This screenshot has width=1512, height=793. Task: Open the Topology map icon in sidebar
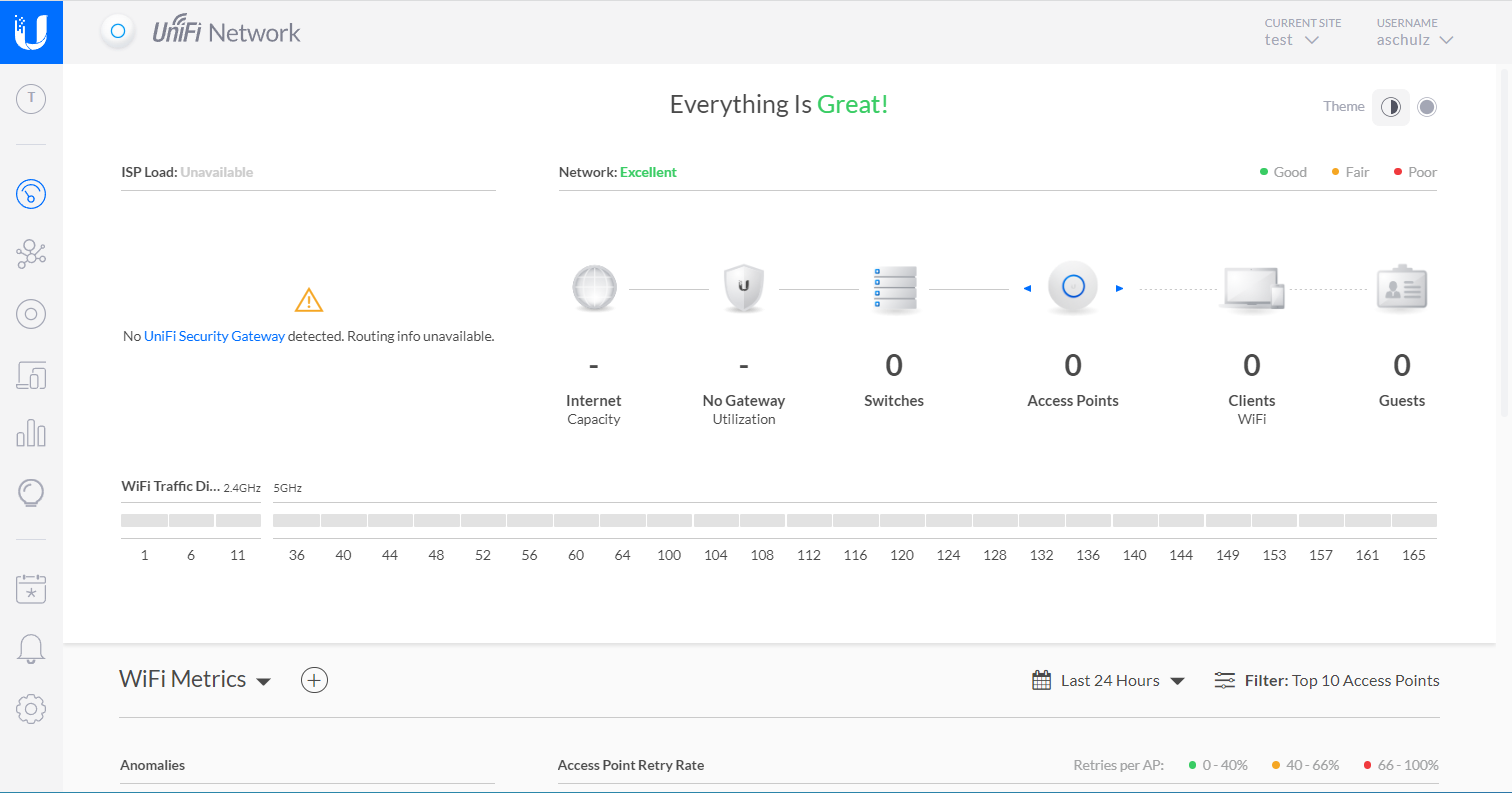32,254
